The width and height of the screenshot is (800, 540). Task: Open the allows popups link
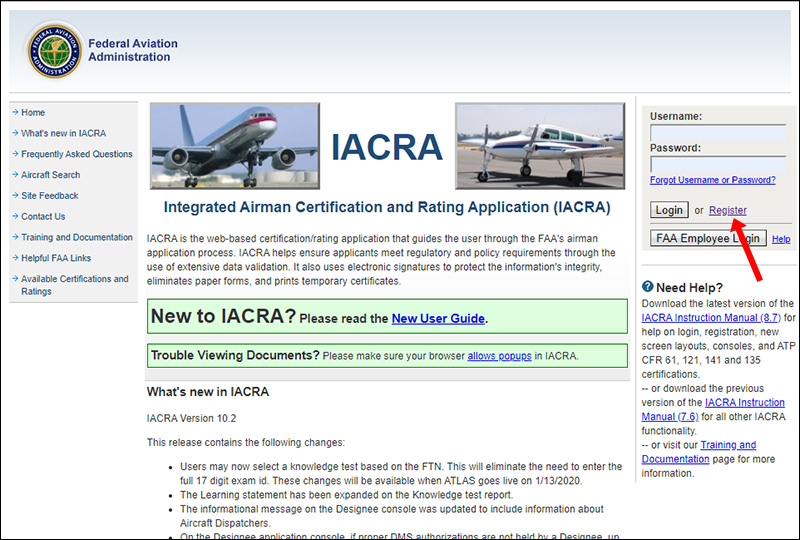point(499,356)
